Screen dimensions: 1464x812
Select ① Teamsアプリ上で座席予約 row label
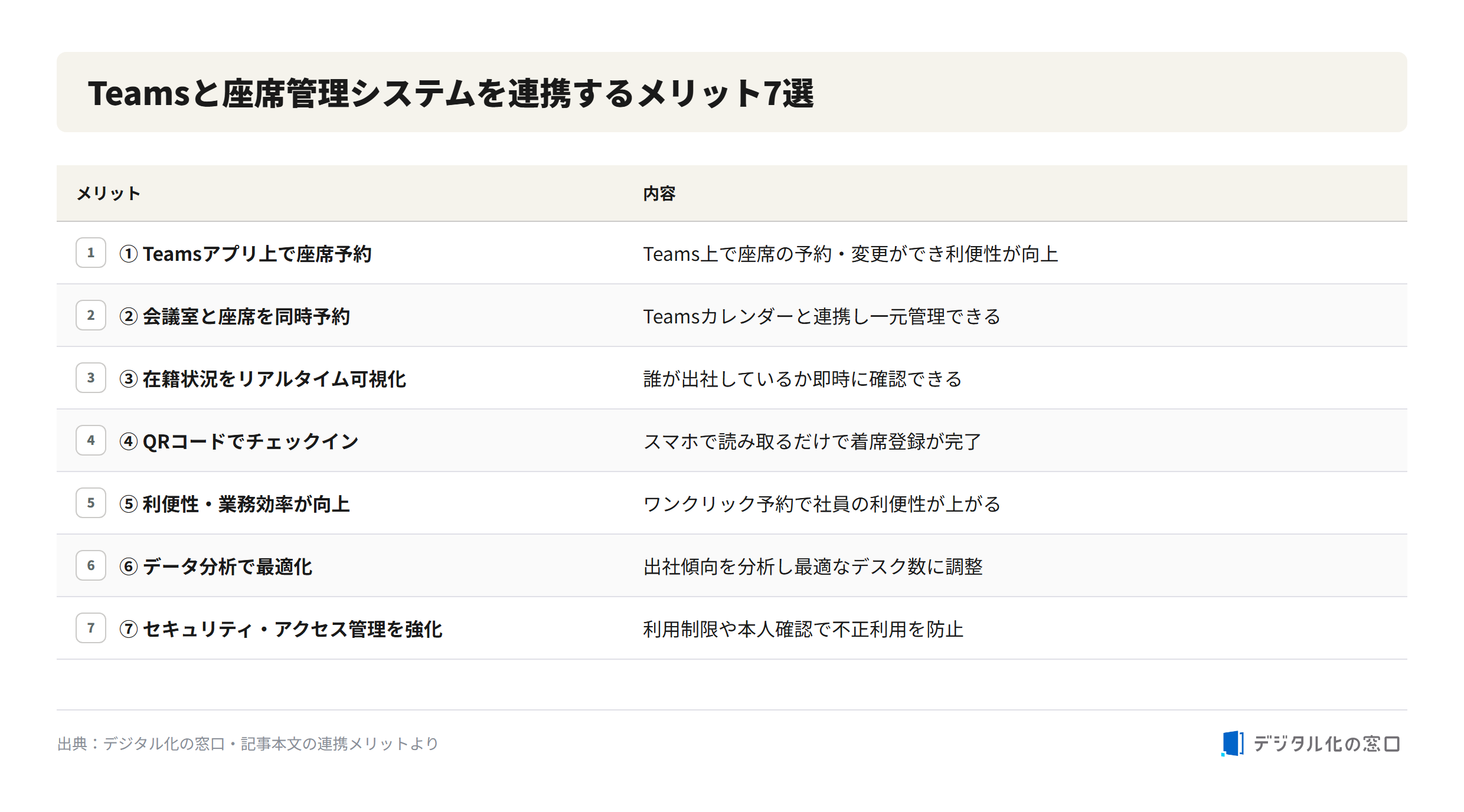[246, 254]
